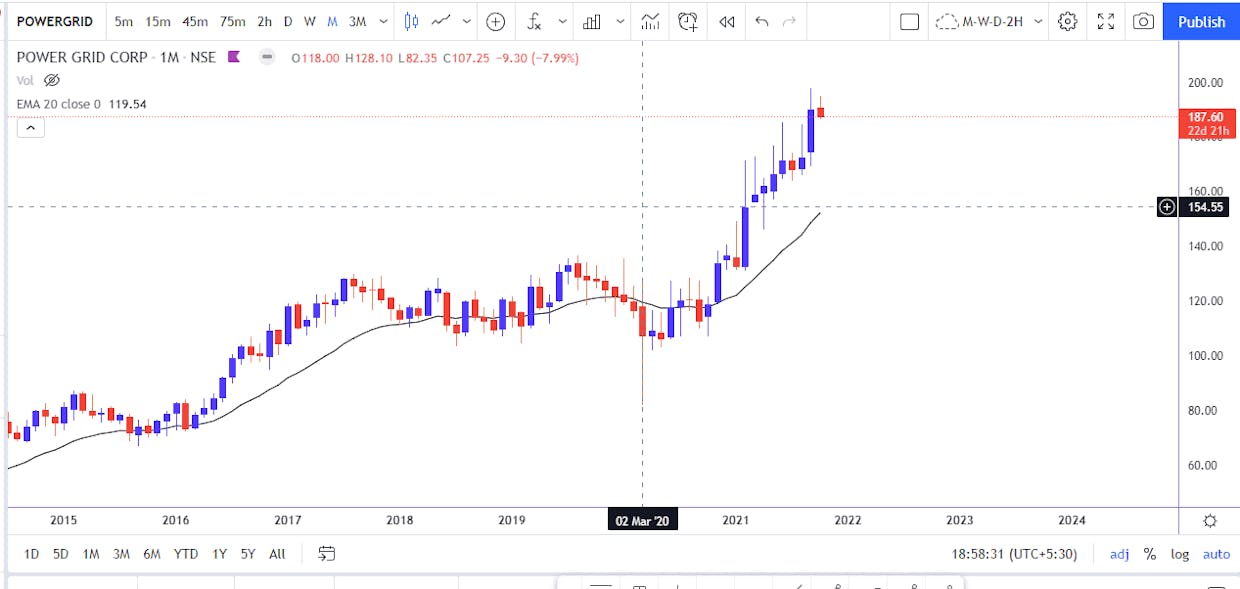This screenshot has height=589, width=1240.
Task: Toggle fullscreen mode icon
Action: pyautogui.click(x=1106, y=21)
